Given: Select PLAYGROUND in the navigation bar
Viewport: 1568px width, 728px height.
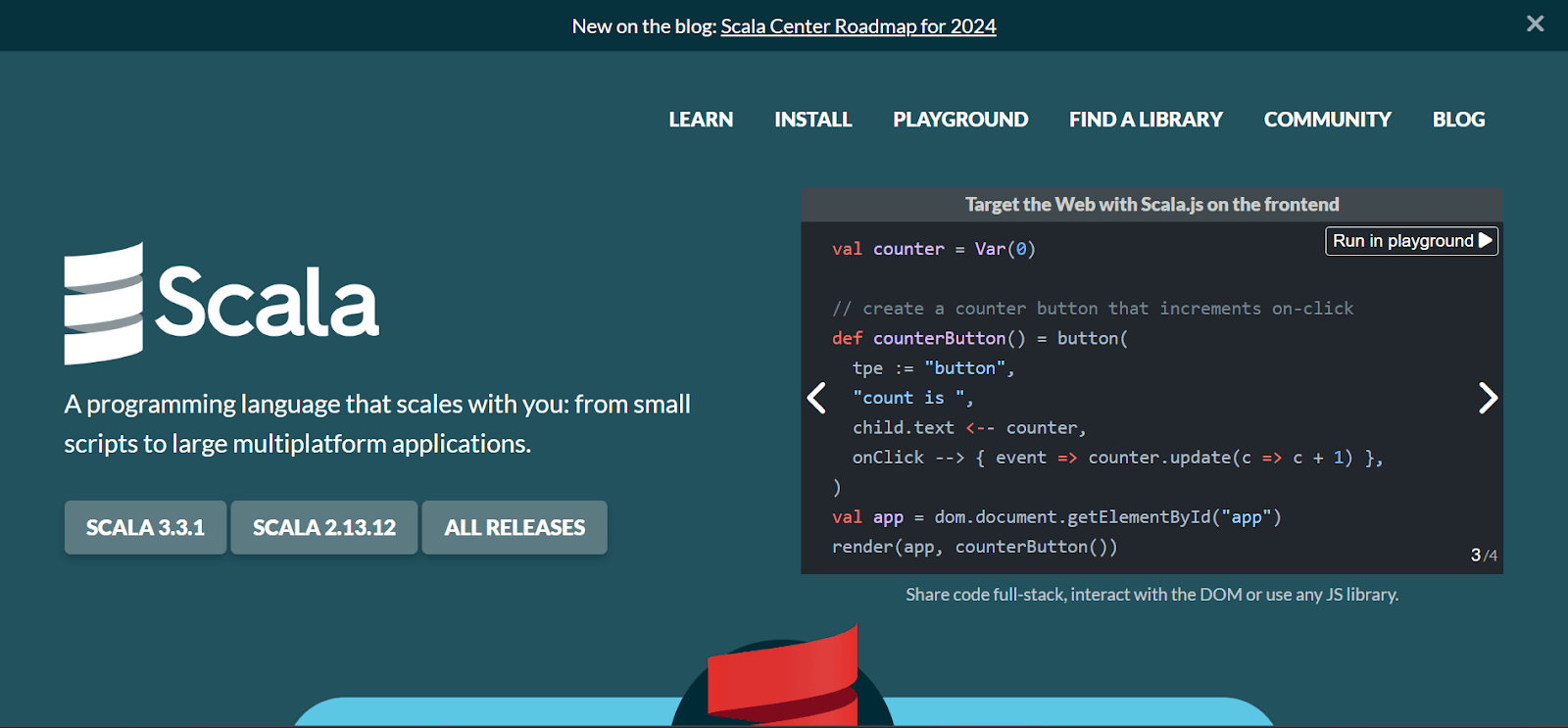Looking at the screenshot, I should click(x=959, y=120).
